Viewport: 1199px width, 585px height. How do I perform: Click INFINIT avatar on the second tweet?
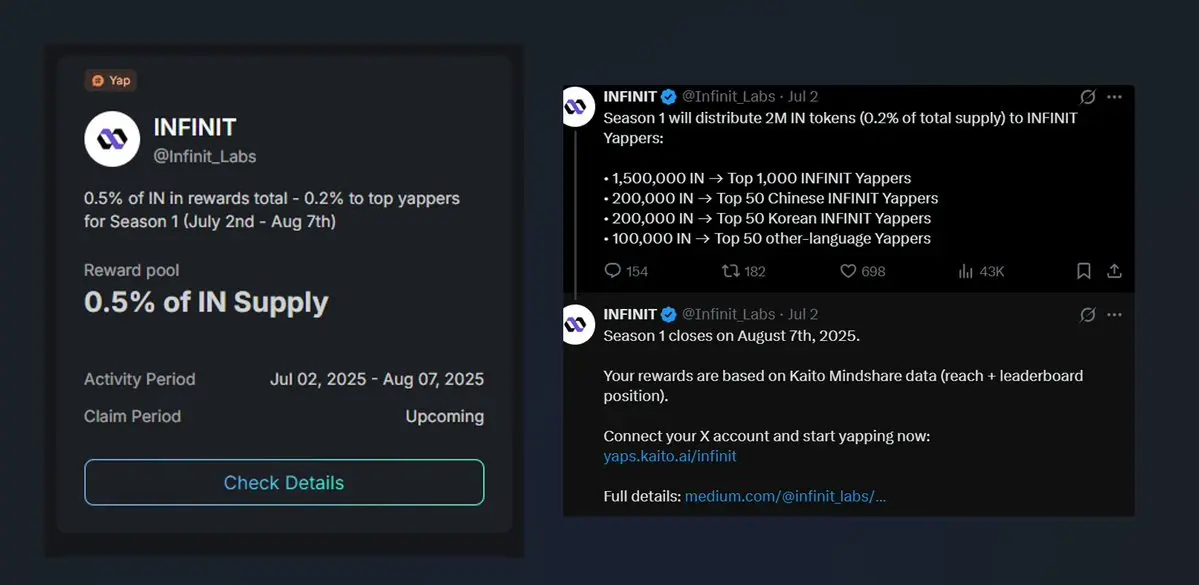577,324
